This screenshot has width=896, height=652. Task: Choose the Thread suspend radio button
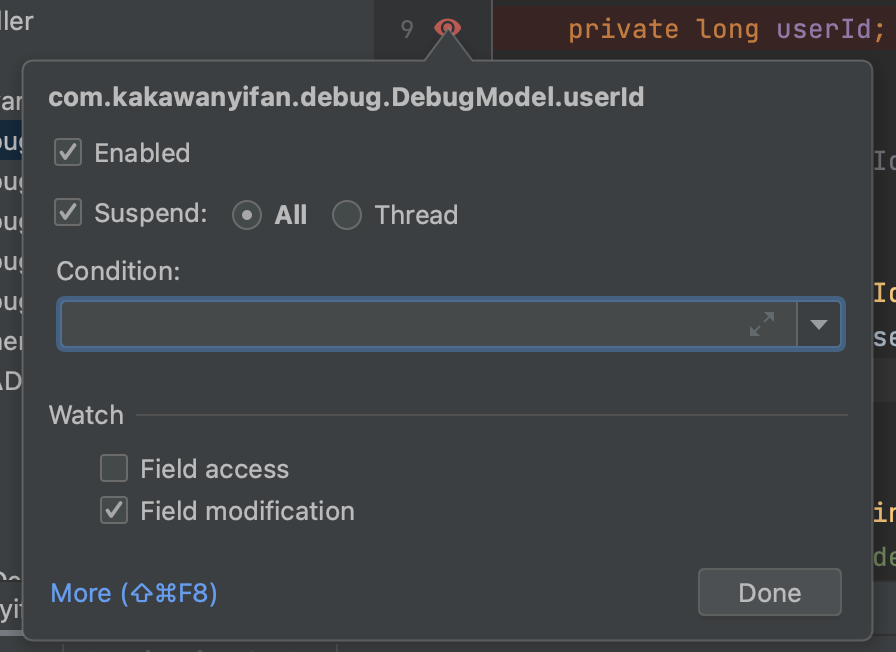(347, 215)
